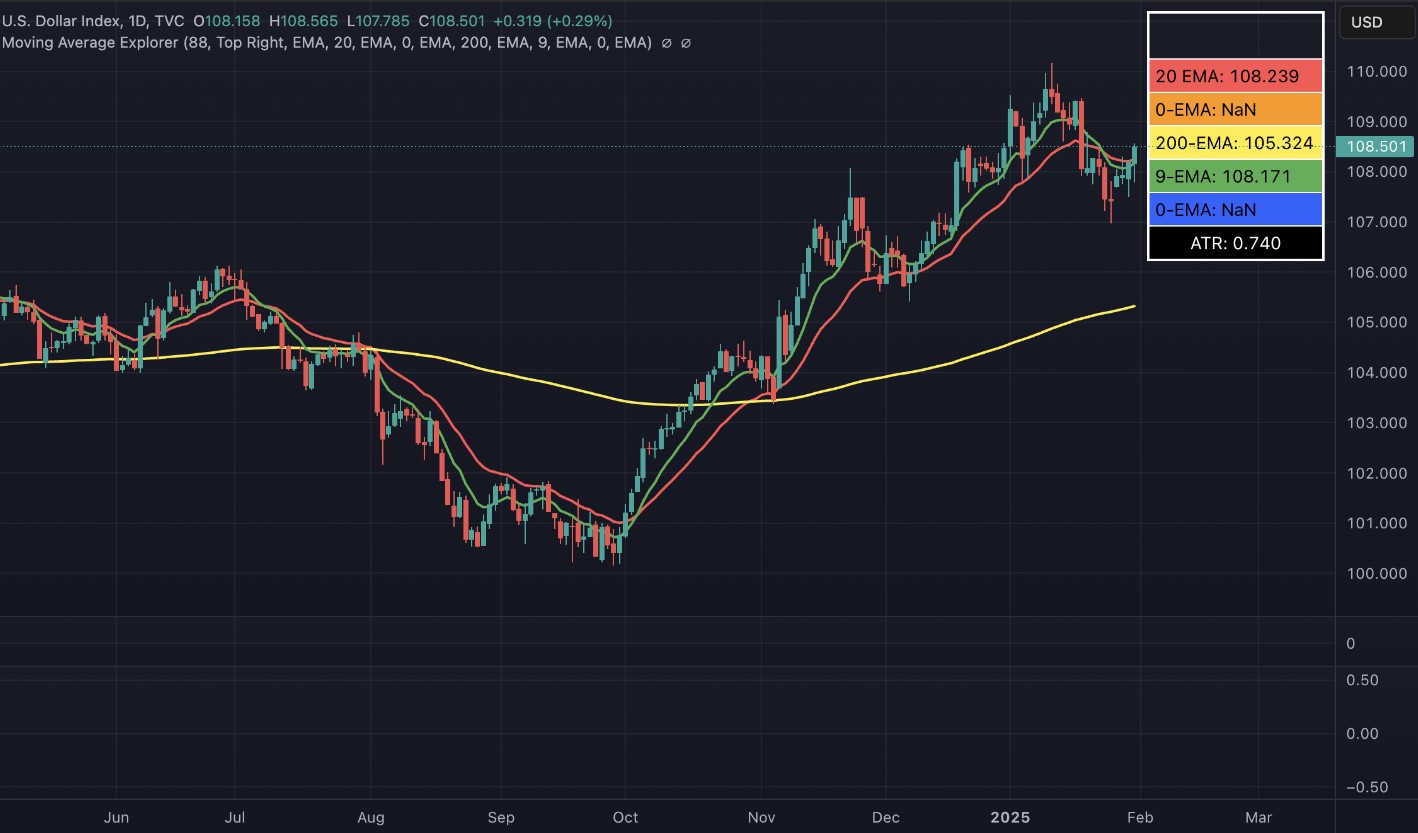Click the '110.000' label on the price axis
Image resolution: width=1418 pixels, height=833 pixels.
[x=1377, y=71]
